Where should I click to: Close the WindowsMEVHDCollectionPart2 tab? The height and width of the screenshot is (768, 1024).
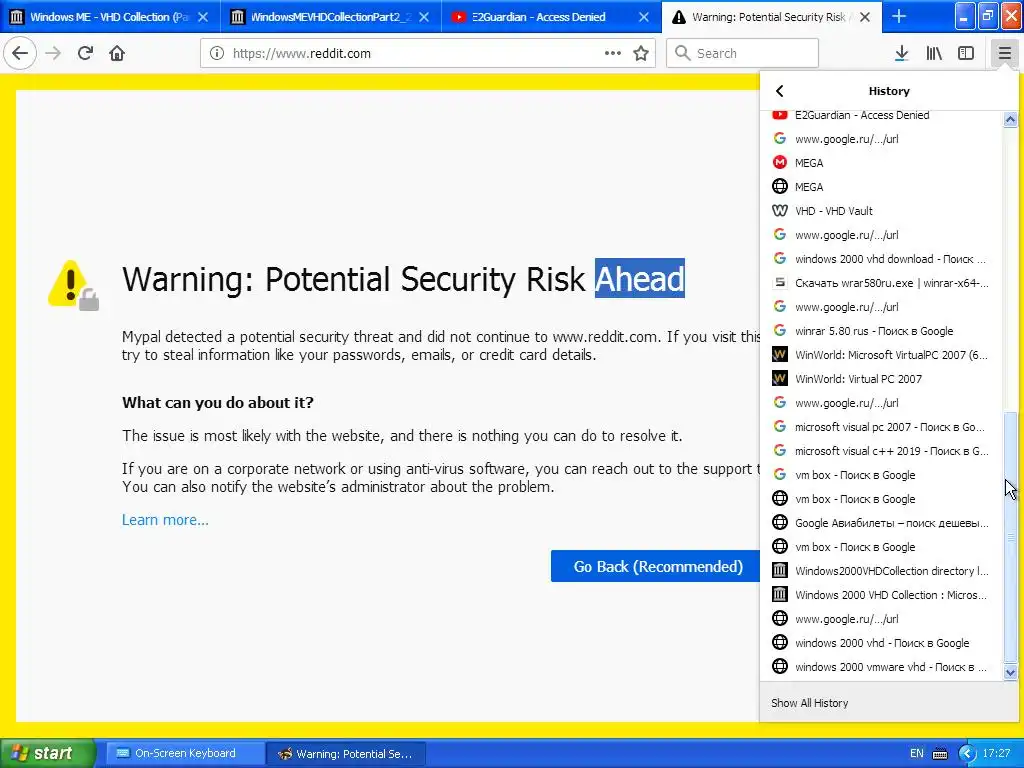tap(424, 17)
